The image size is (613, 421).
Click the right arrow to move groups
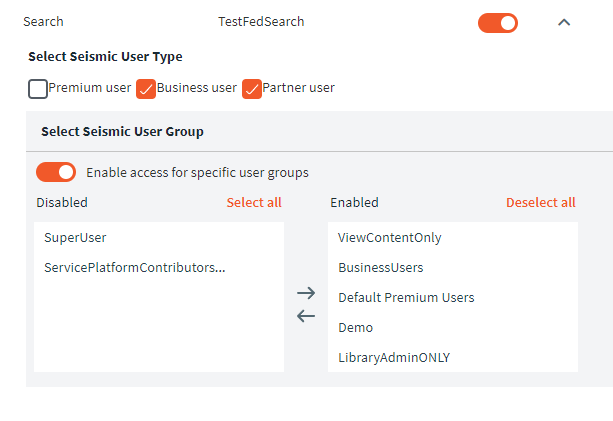pos(306,293)
